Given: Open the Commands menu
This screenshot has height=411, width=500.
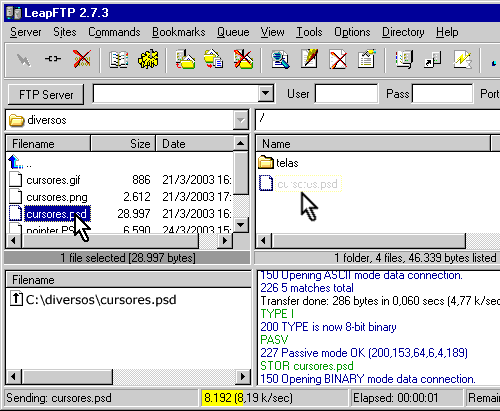Looking at the screenshot, I should tap(114, 32).
